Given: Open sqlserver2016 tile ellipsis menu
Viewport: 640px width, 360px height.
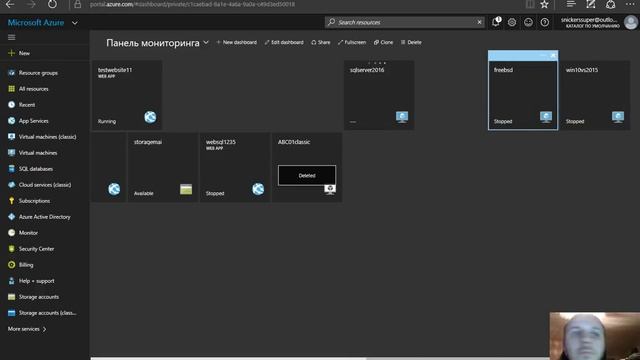Looking at the screenshot, I should pyautogui.click(x=377, y=63).
